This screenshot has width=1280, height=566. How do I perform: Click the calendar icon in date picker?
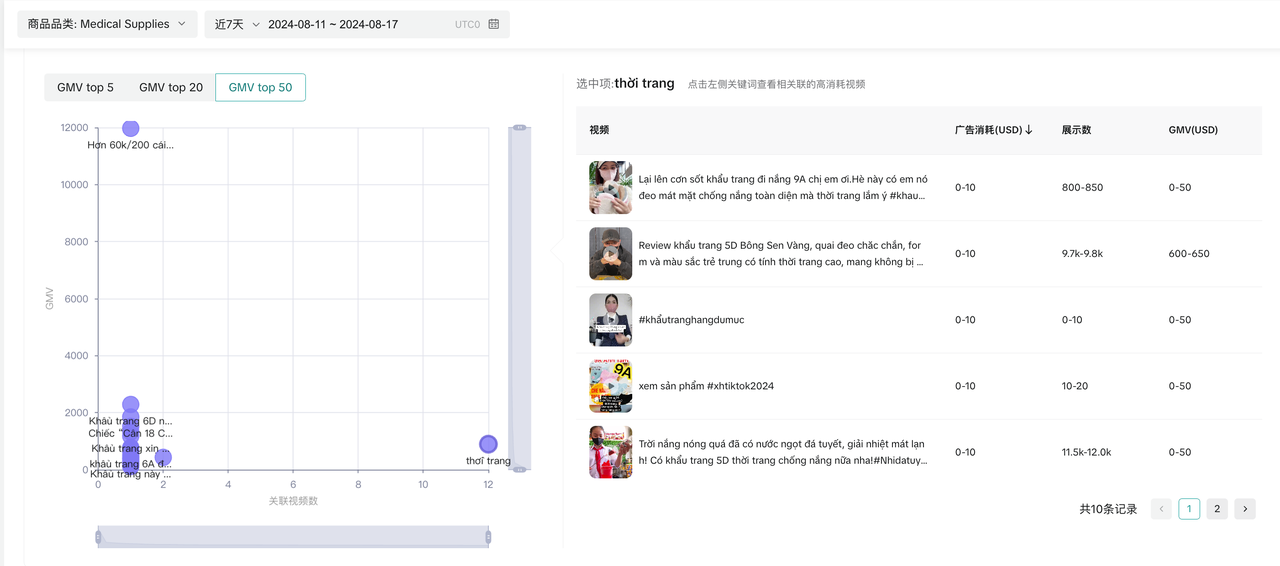pos(493,24)
